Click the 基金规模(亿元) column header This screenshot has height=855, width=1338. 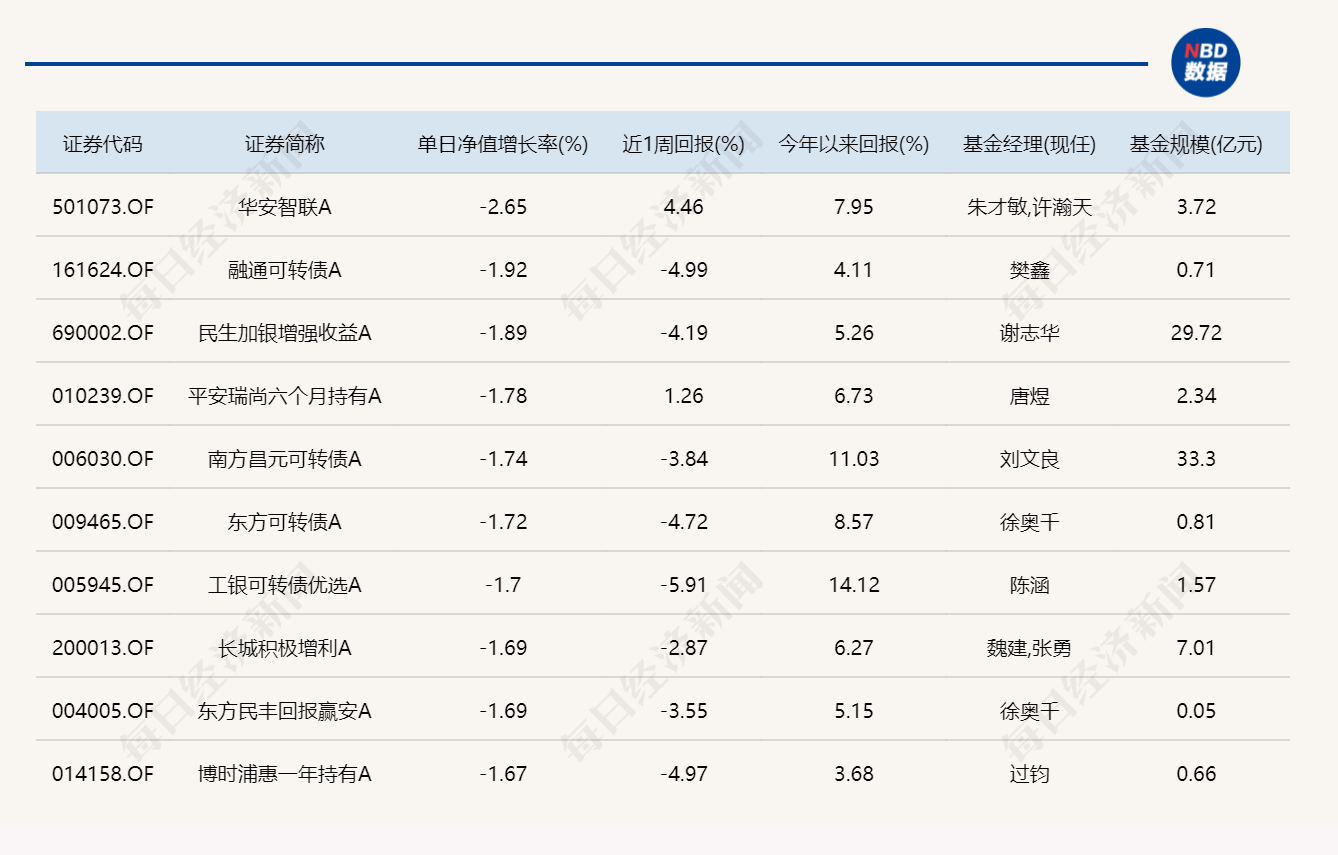coord(1196,144)
